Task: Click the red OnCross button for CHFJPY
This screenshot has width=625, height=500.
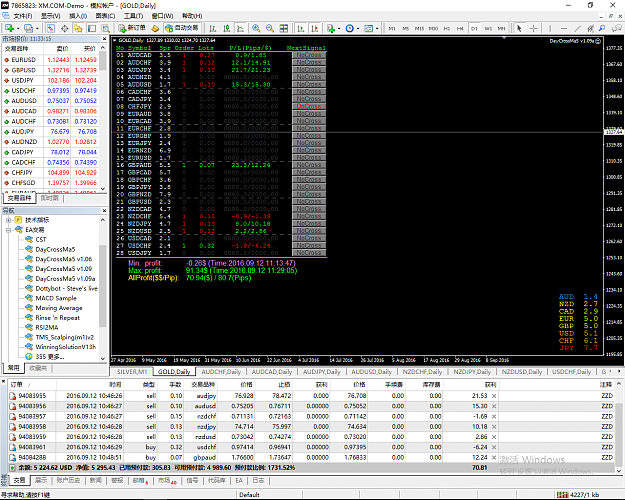Action: point(309,106)
